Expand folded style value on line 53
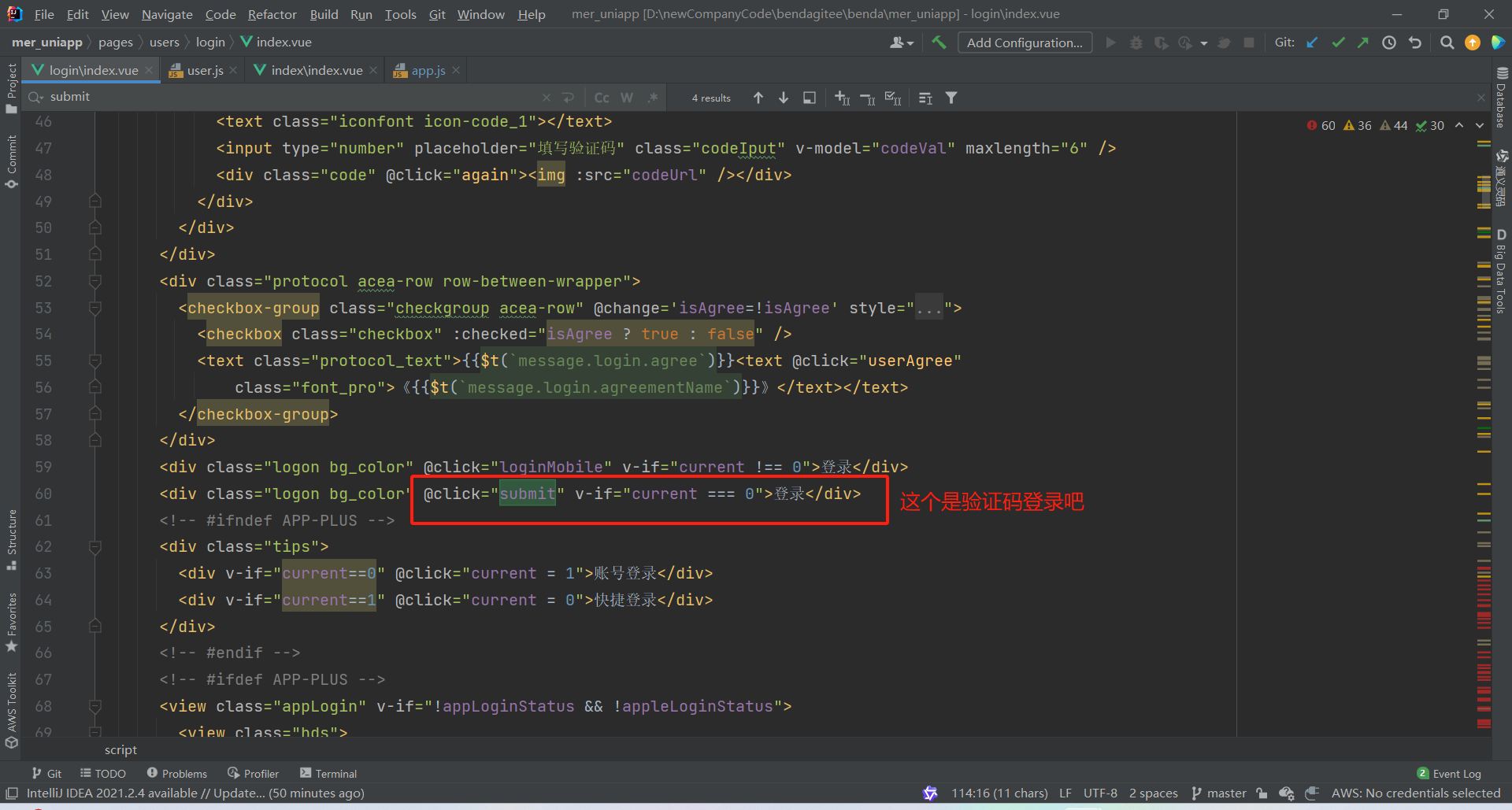 click(929, 309)
